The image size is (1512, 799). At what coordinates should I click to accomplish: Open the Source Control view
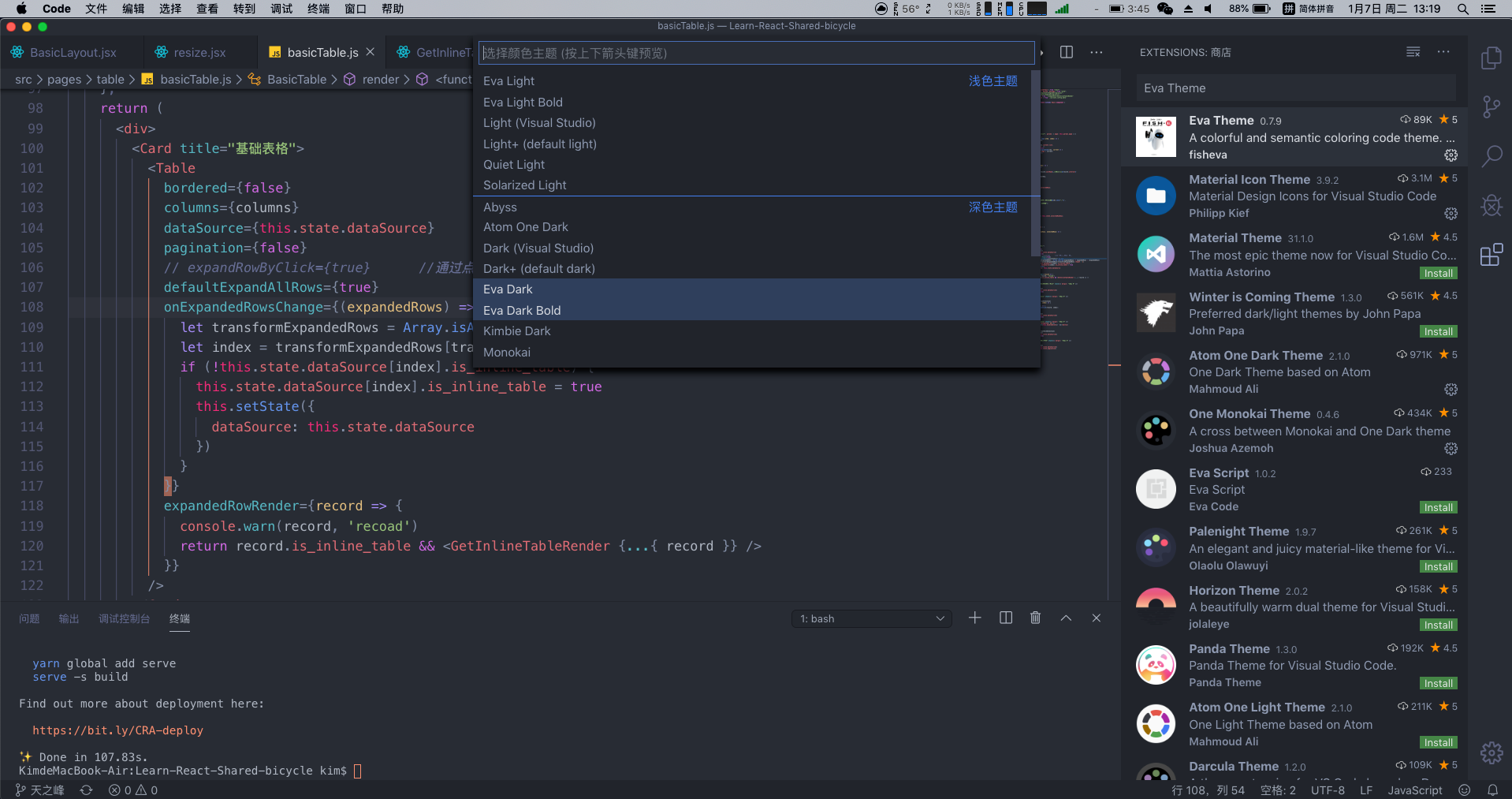point(1491,106)
